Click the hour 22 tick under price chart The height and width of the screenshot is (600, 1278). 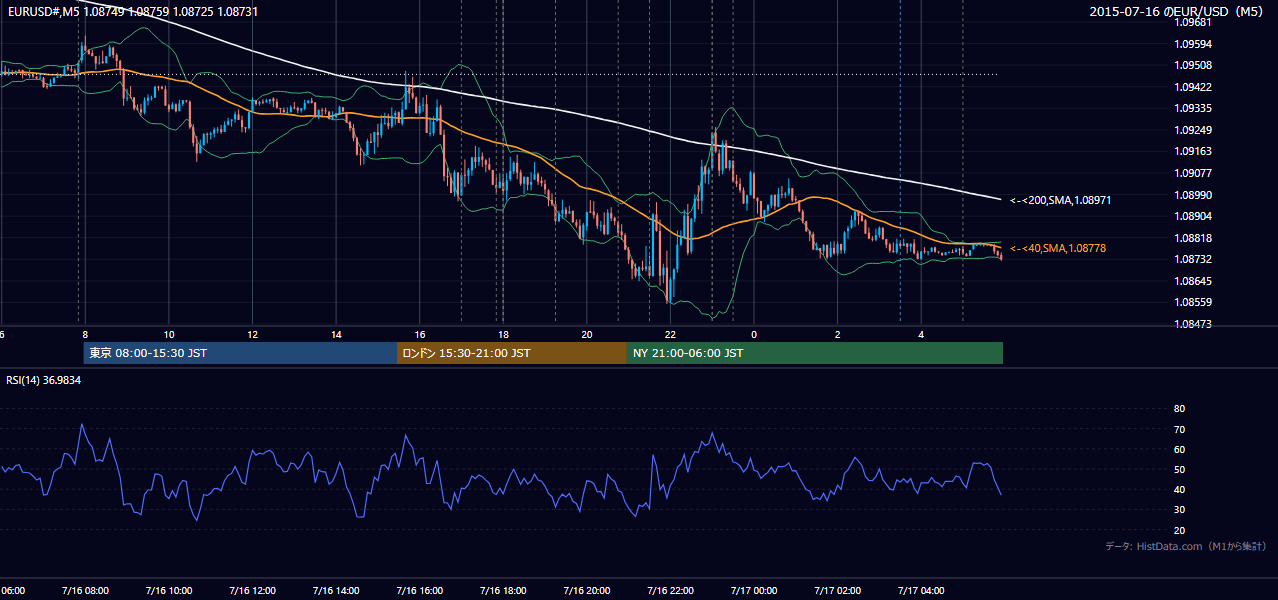(670, 334)
